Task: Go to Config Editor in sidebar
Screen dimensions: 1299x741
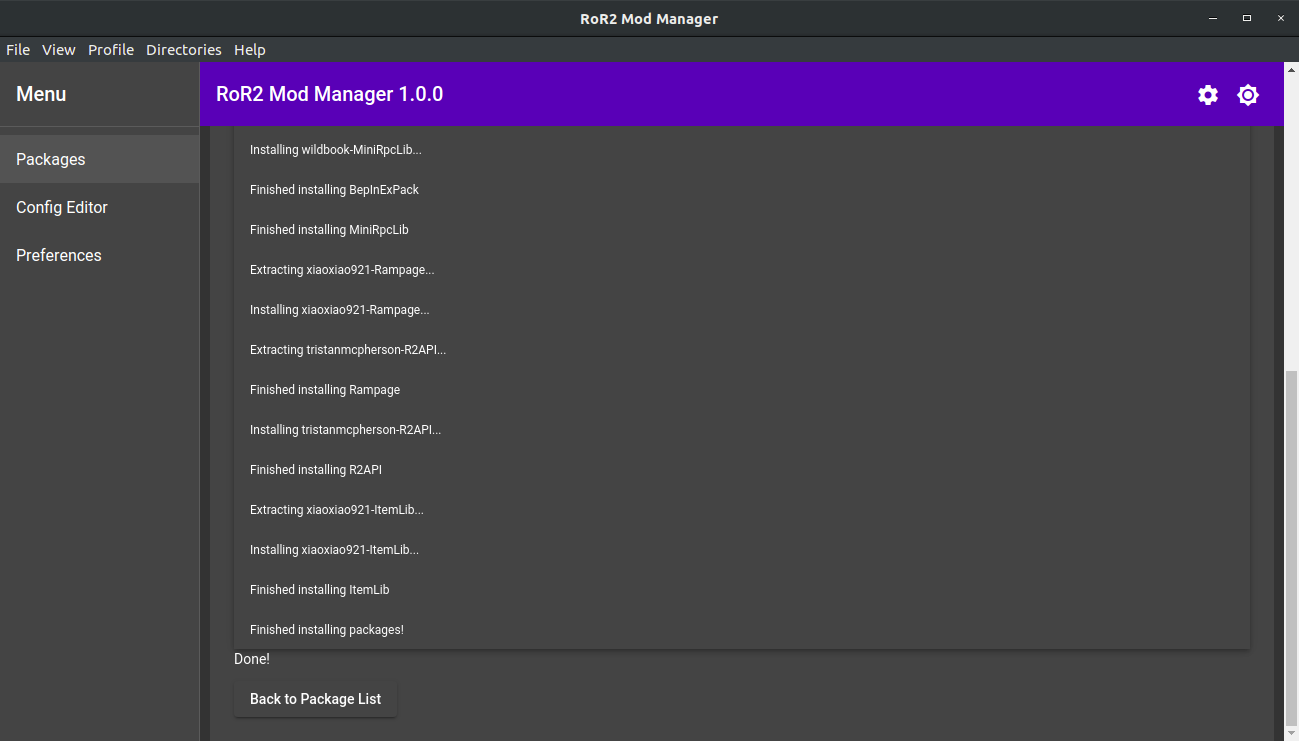Action: click(62, 207)
